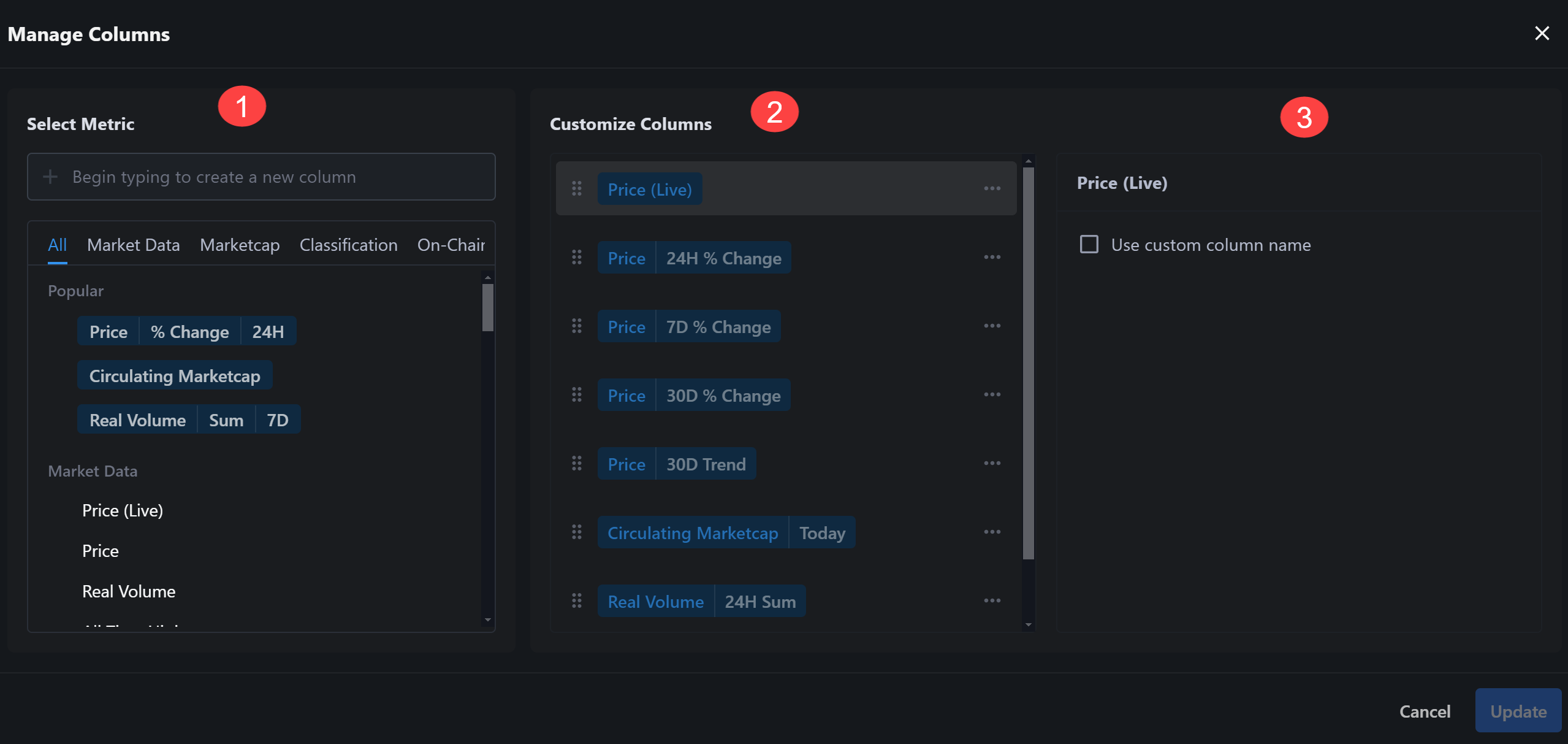Click Customize Columns scroll up arrow
1568x744 pixels.
(x=1029, y=161)
